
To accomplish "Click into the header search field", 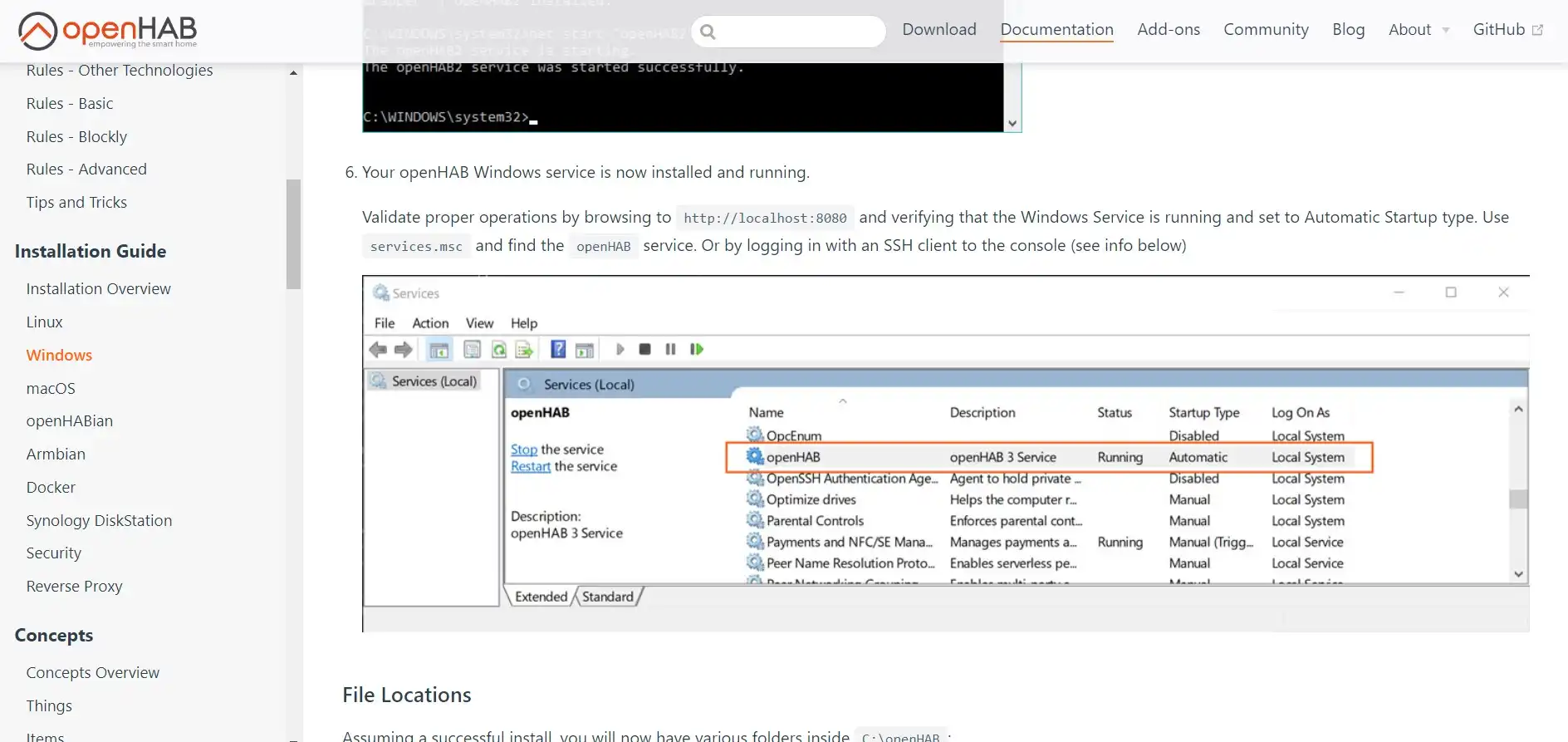I will (x=789, y=32).
